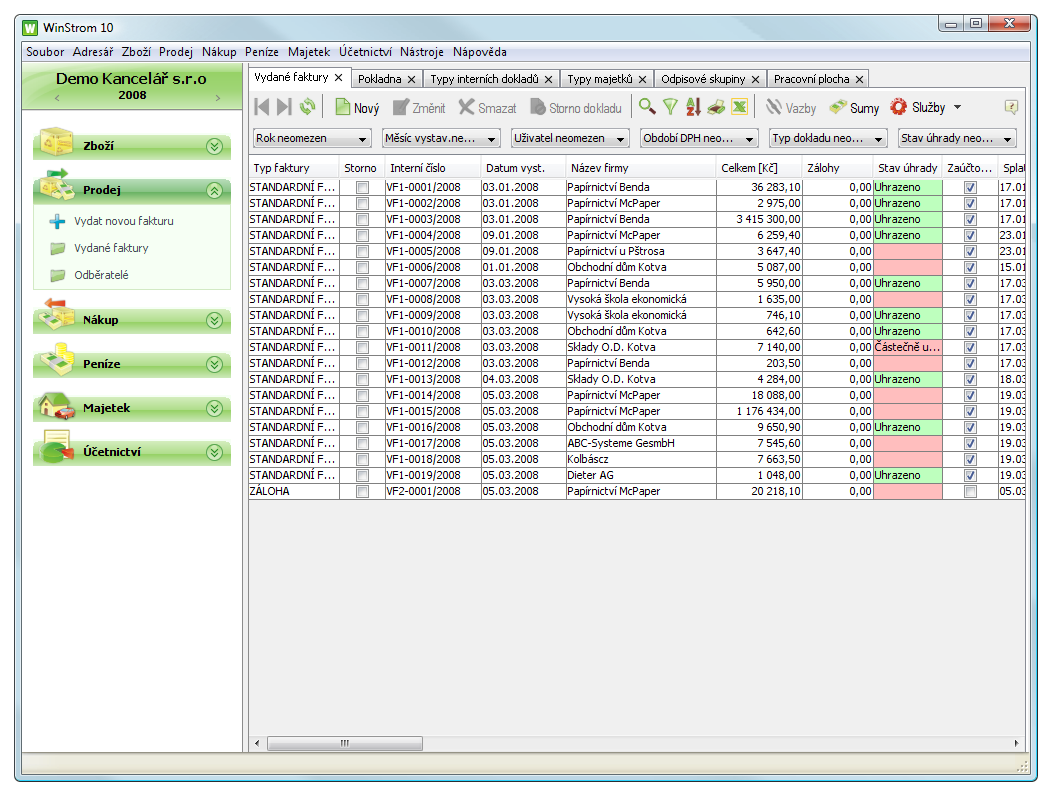
Task: Click the blue plus icon beside Vydat novou fakturu
Action: (57, 221)
